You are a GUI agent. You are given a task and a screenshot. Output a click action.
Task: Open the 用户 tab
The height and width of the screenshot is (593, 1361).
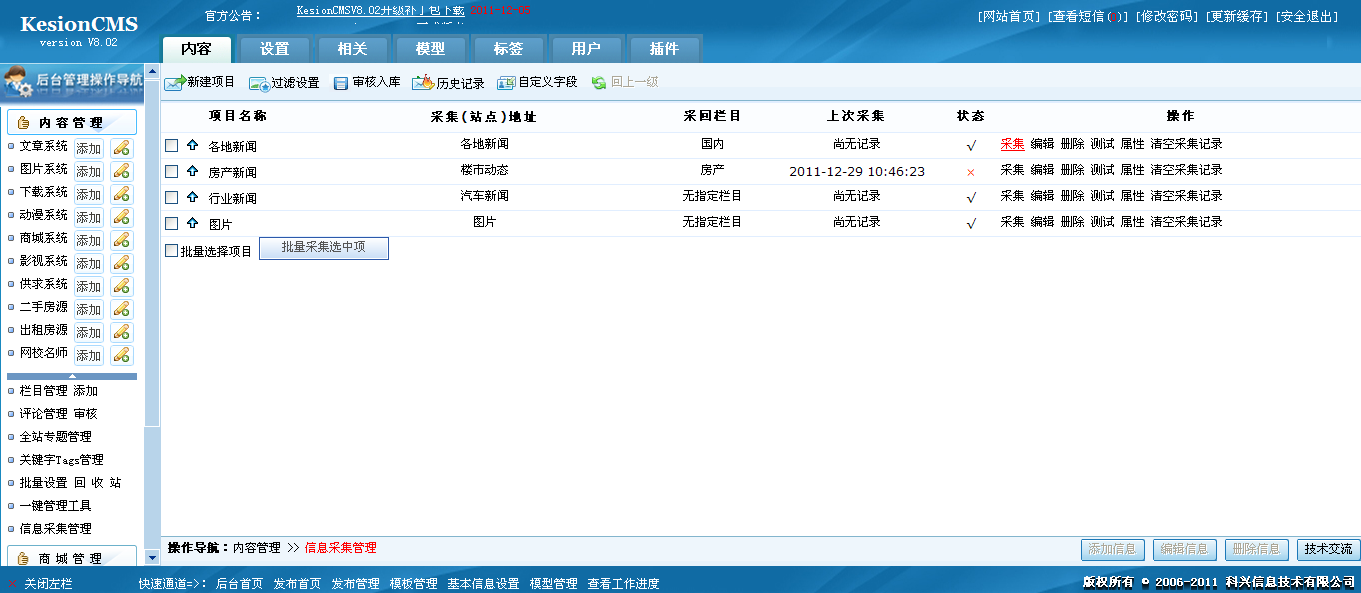[x=587, y=49]
